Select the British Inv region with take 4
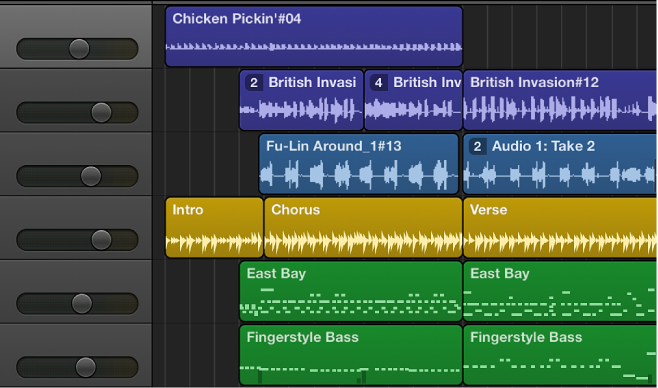Screen dimensions: 658x388 coord(413,100)
